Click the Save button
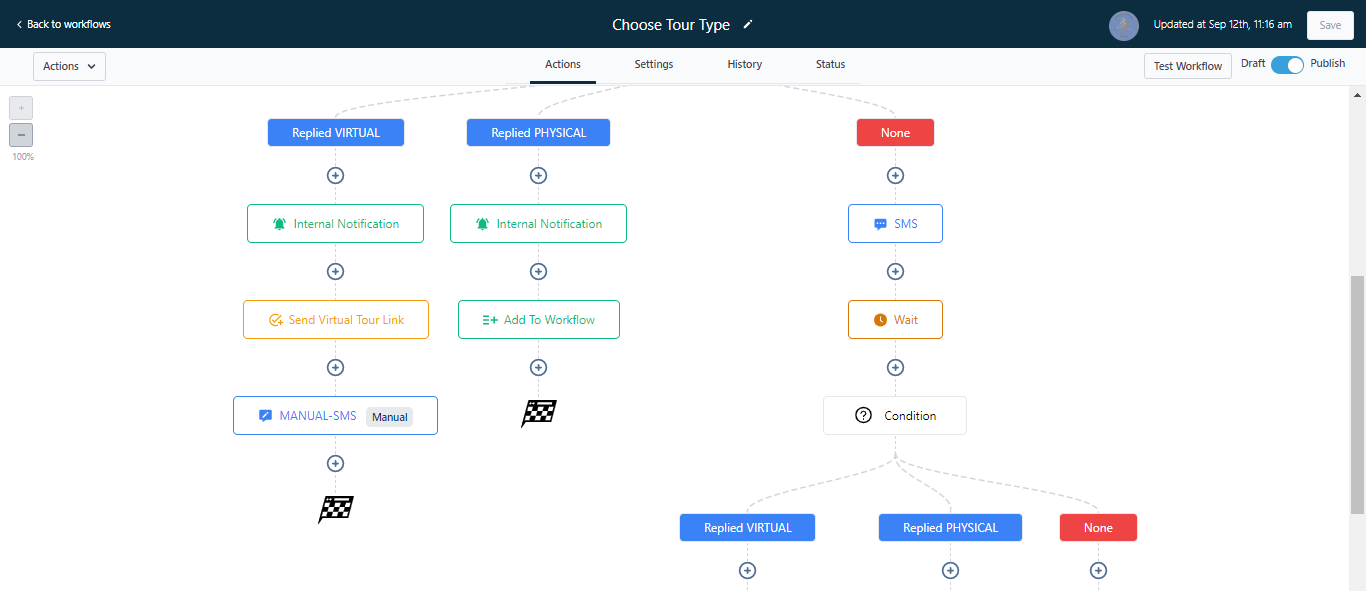Image resolution: width=1366 pixels, height=591 pixels. [x=1330, y=26]
